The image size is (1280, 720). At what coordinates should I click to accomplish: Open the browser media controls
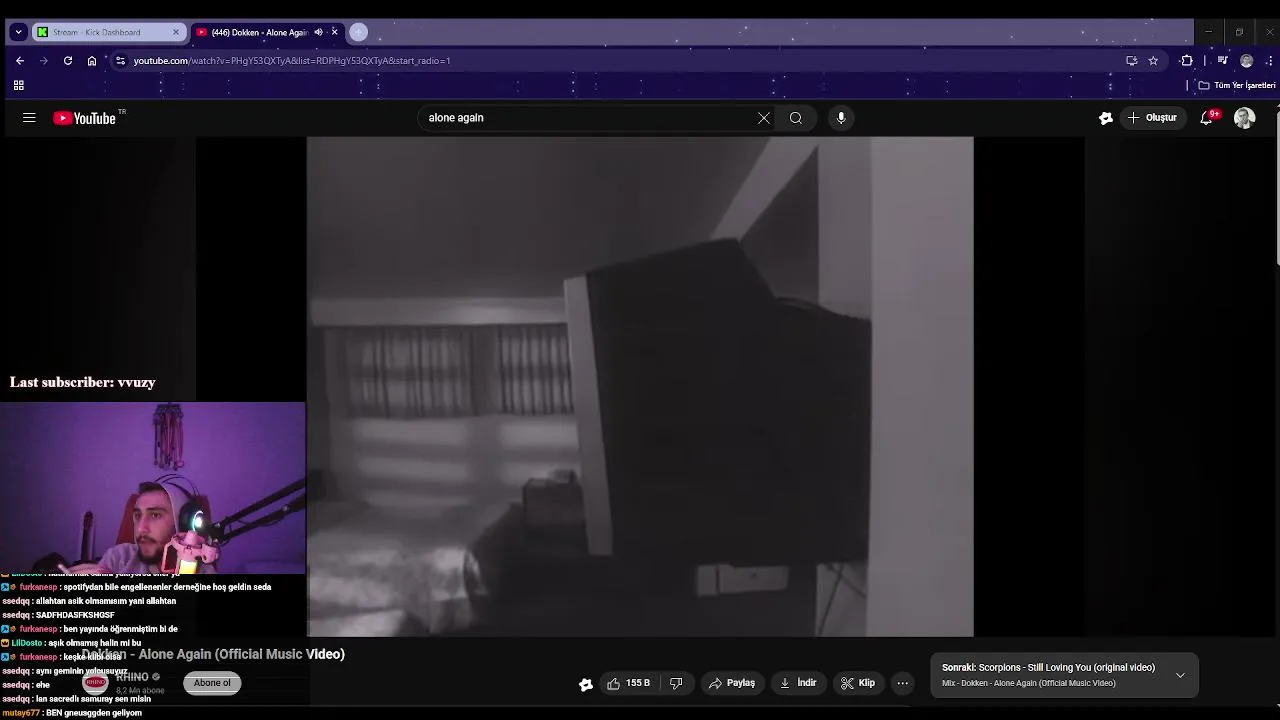(x=1223, y=60)
